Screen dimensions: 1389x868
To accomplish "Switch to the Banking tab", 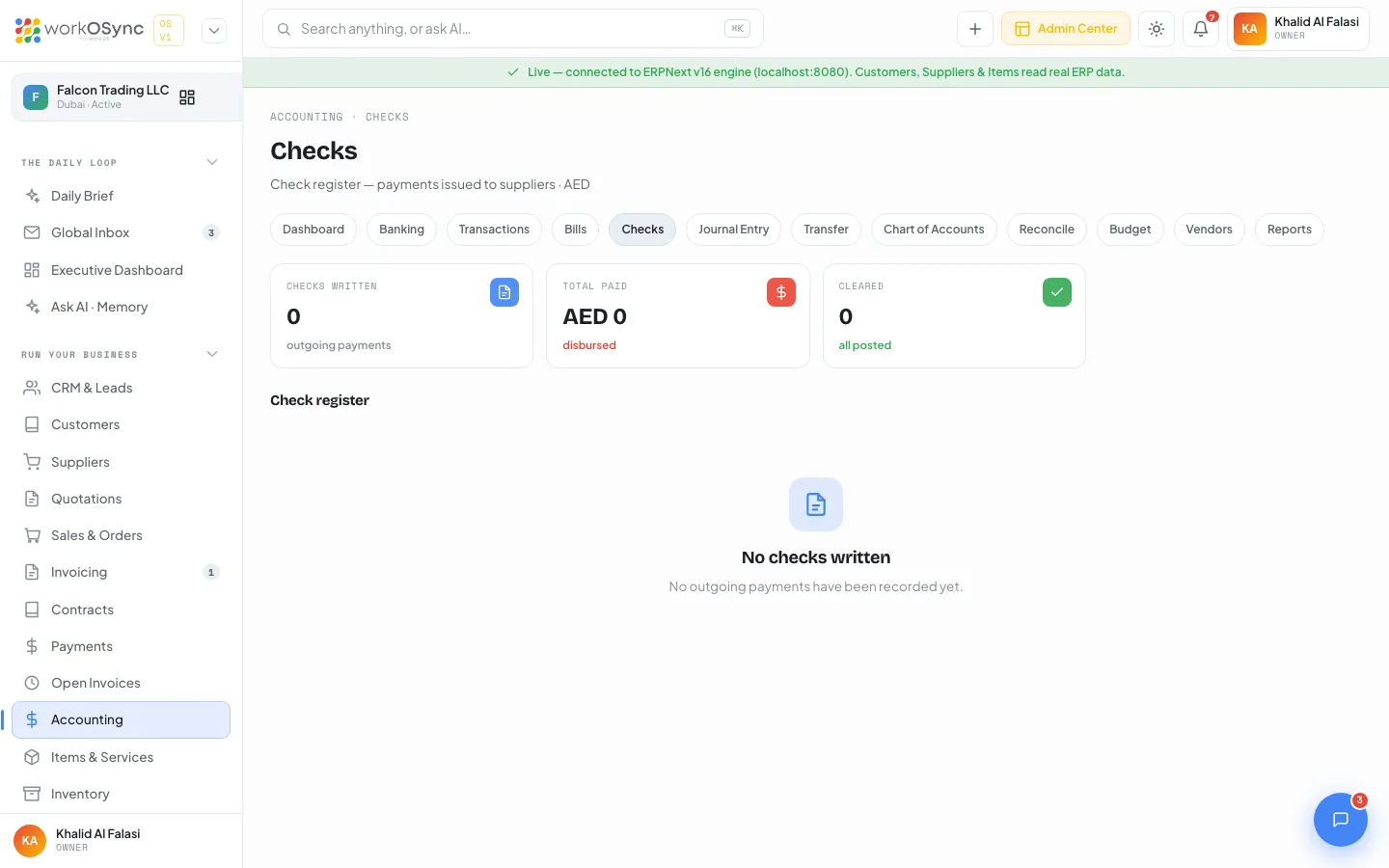I will coord(401,230).
